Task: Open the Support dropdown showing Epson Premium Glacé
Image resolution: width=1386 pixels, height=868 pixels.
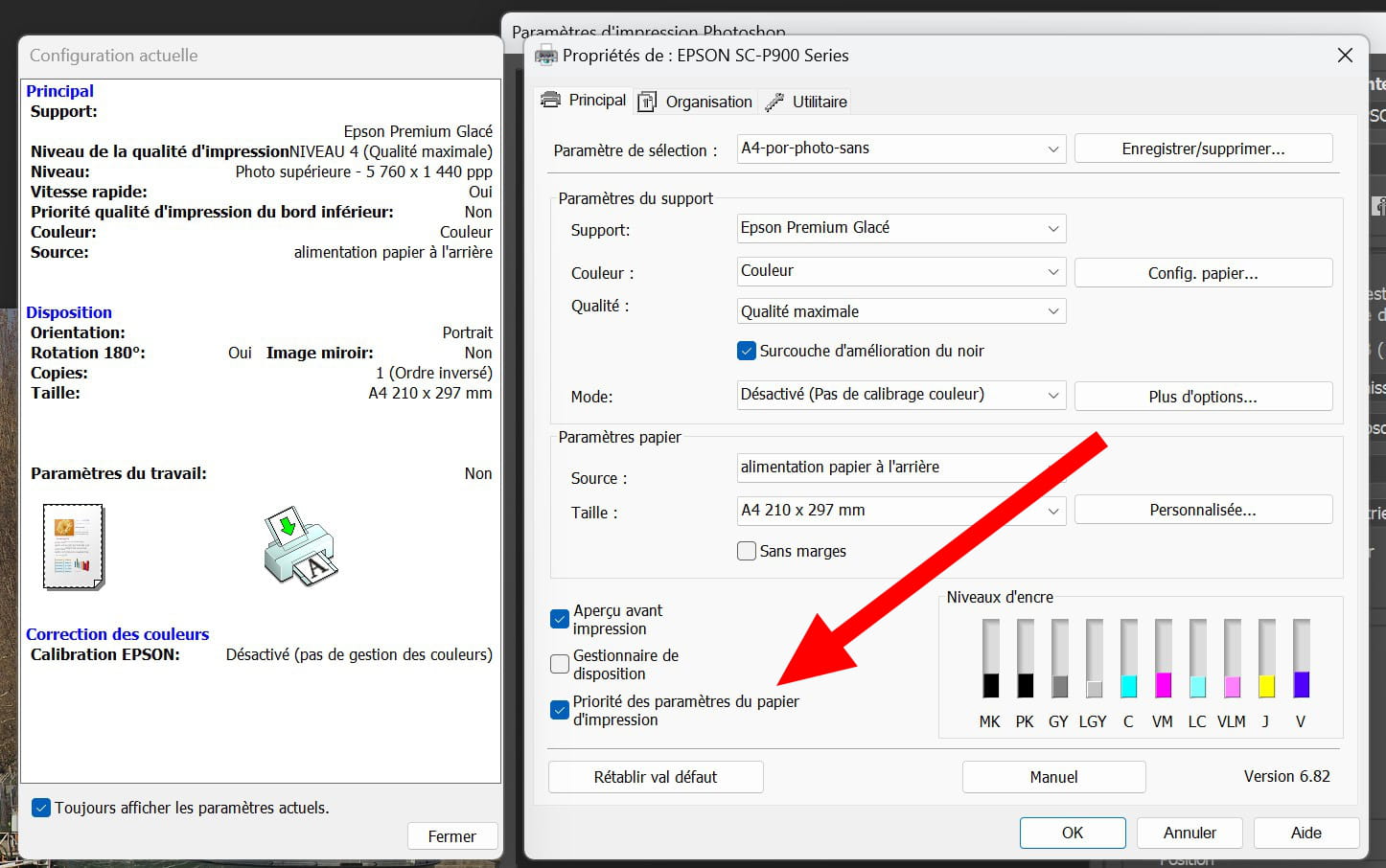Action: (x=901, y=228)
